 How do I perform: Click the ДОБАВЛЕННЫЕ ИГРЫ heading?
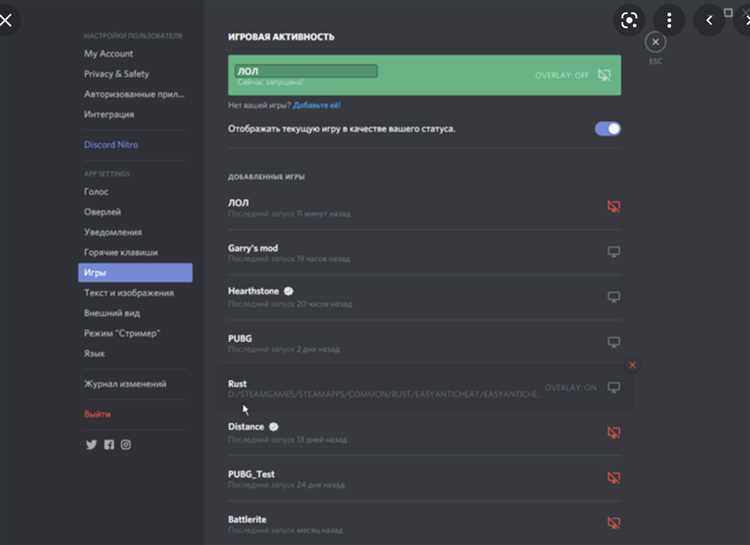pyautogui.click(x=266, y=177)
